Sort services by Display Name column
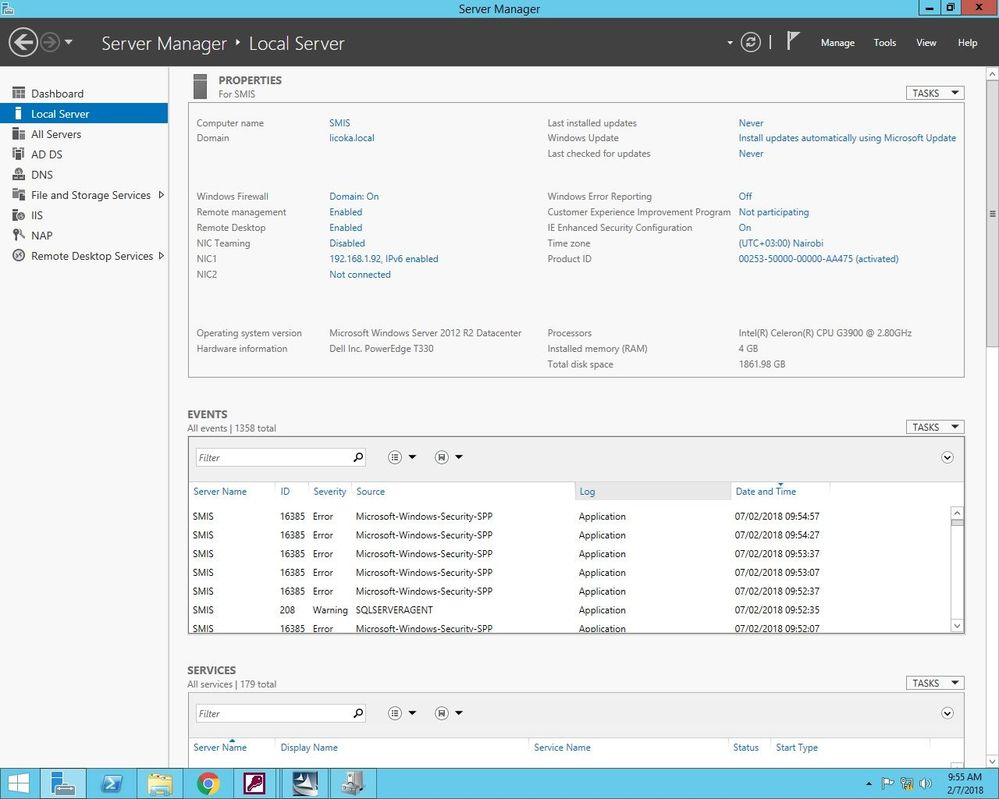The width and height of the screenshot is (999, 799). [x=309, y=747]
